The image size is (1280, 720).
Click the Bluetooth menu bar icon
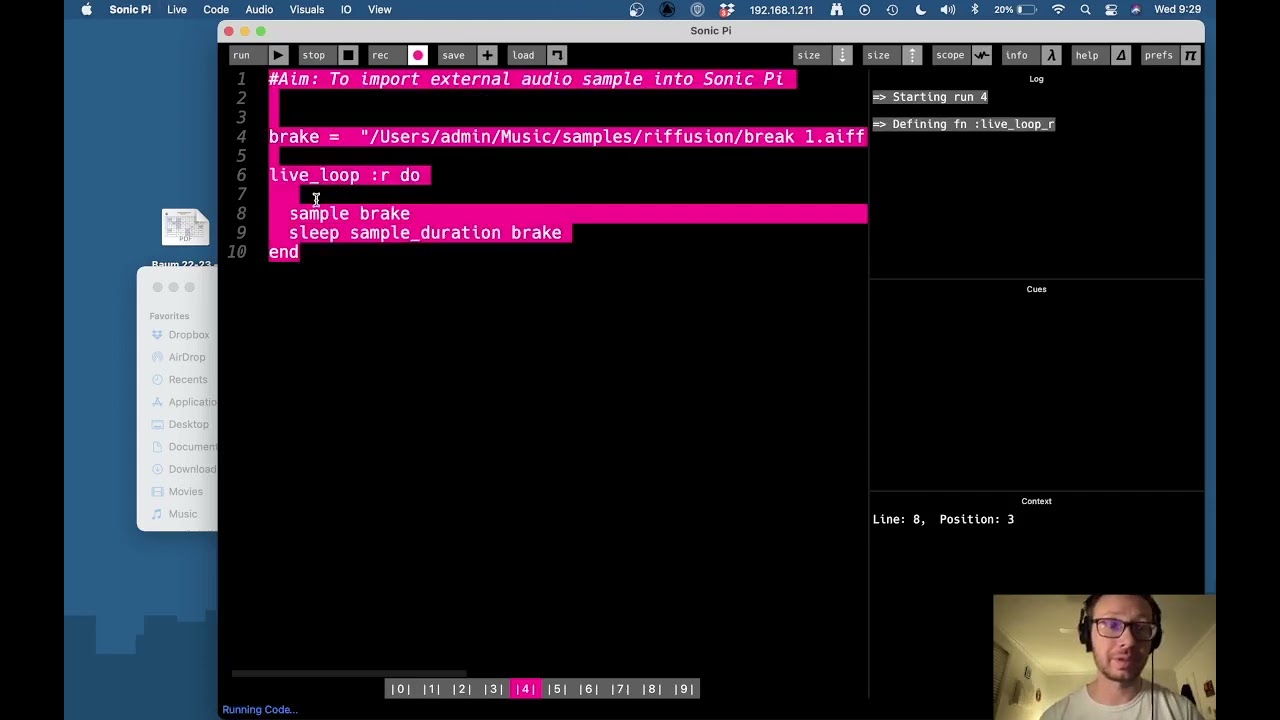tap(975, 9)
